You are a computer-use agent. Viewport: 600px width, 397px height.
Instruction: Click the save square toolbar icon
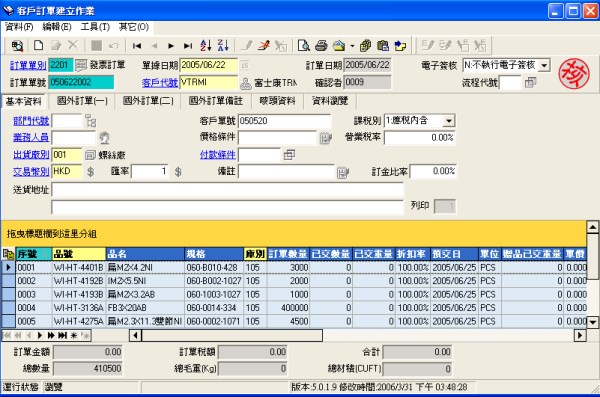click(96, 46)
